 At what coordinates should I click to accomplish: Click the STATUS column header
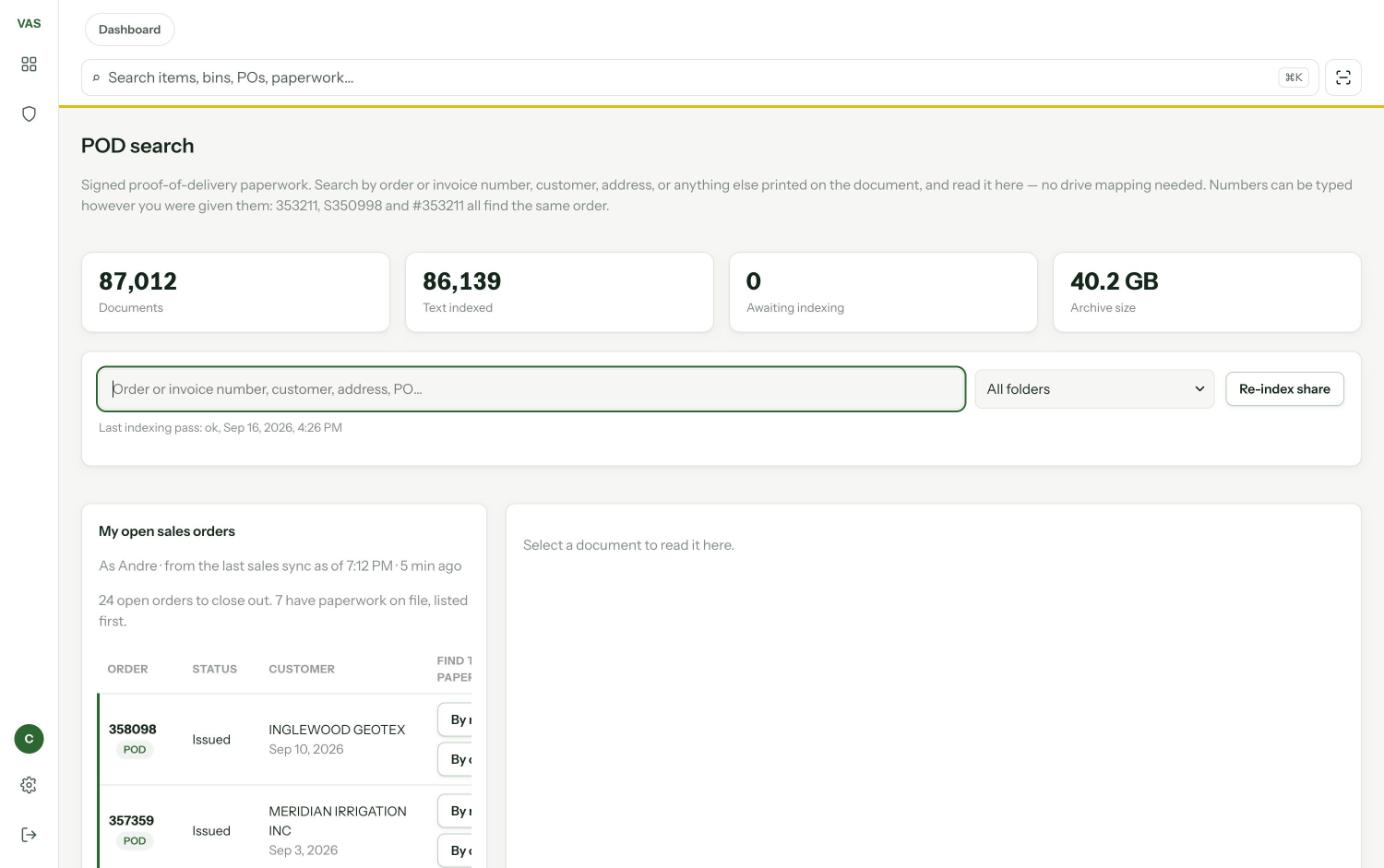point(215,669)
